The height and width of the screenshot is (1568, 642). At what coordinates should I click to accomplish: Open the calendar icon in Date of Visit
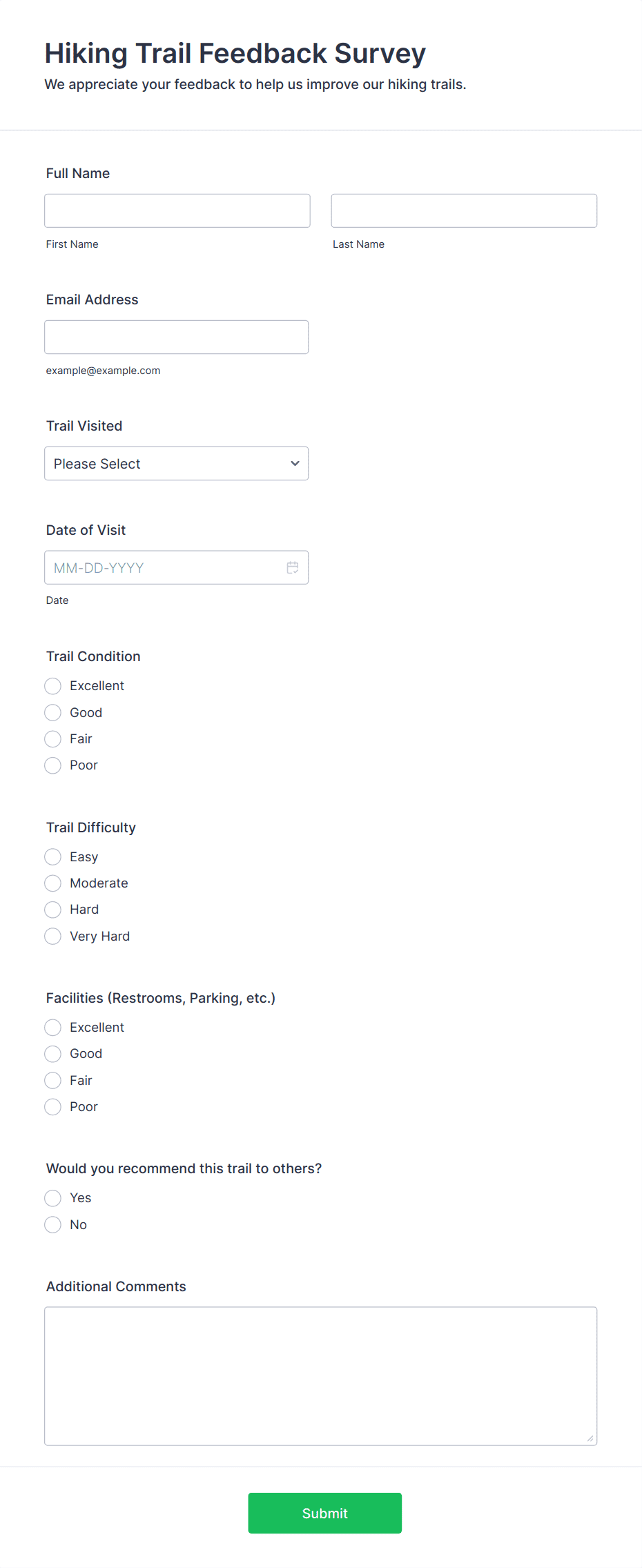pyautogui.click(x=293, y=567)
